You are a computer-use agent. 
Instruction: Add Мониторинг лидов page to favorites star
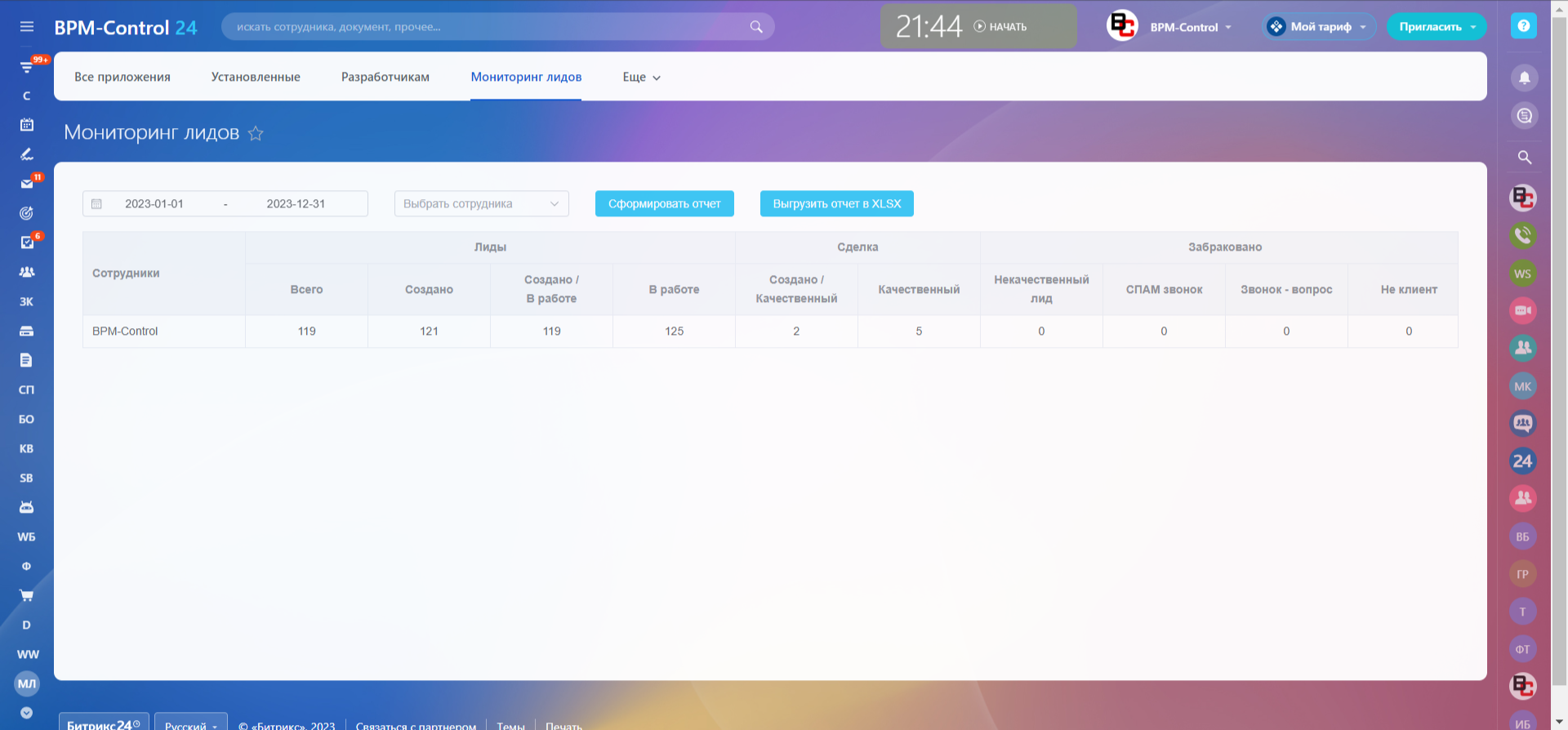pos(256,133)
